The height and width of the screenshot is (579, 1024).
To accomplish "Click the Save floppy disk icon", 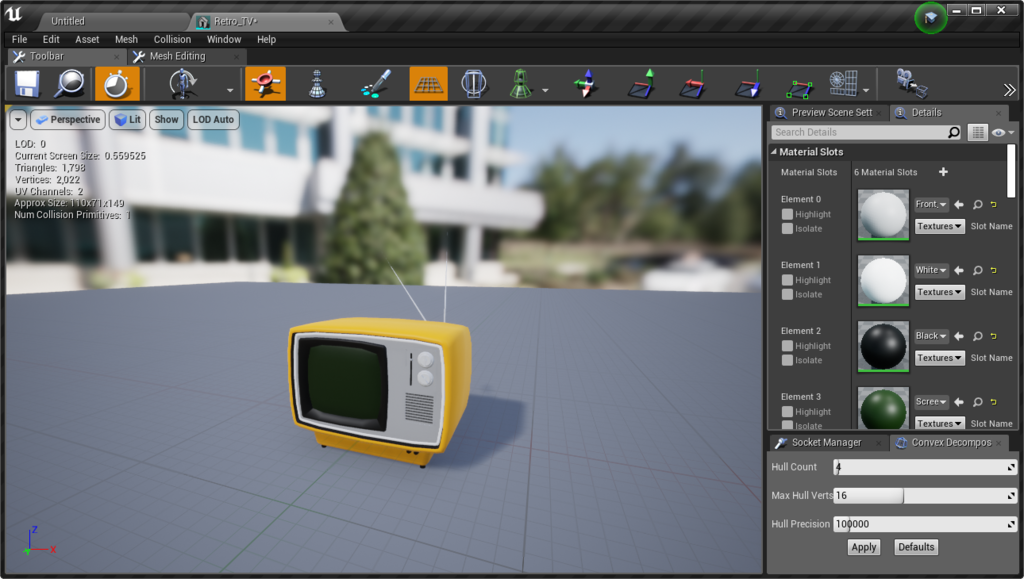I will coord(27,84).
